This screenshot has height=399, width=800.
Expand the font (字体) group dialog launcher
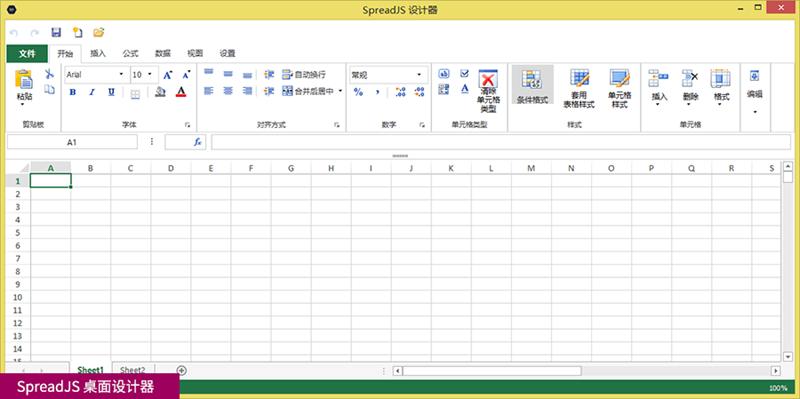(x=187, y=125)
